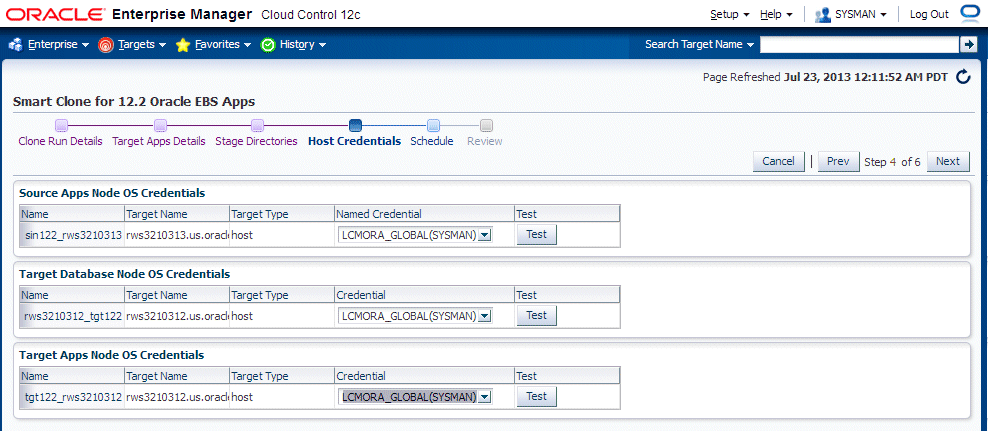Image resolution: width=988 pixels, height=433 pixels.
Task: Go to Clone Run Details step link
Action: pyautogui.click(x=60, y=141)
